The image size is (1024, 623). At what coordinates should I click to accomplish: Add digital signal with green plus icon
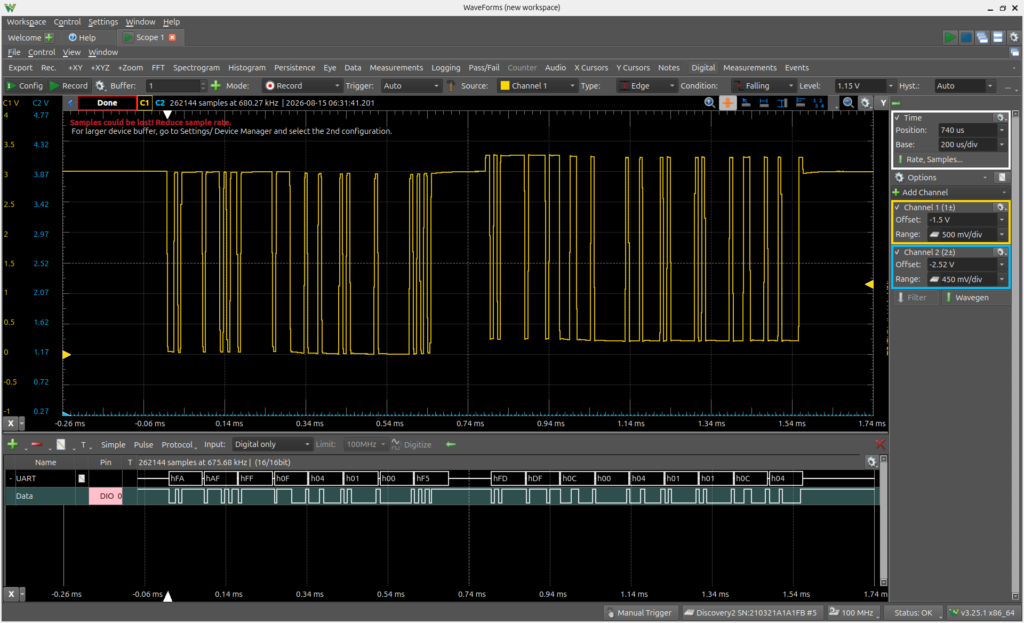[12, 444]
